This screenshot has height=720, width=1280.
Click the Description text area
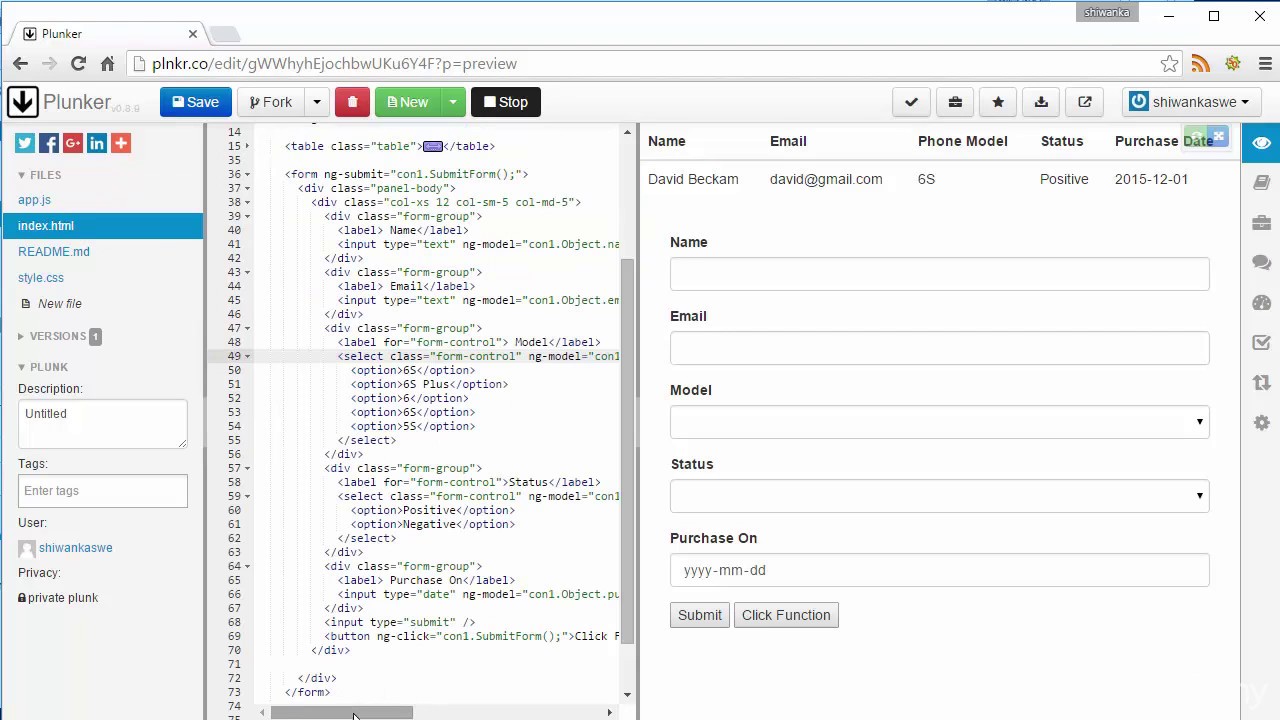pyautogui.click(x=102, y=424)
